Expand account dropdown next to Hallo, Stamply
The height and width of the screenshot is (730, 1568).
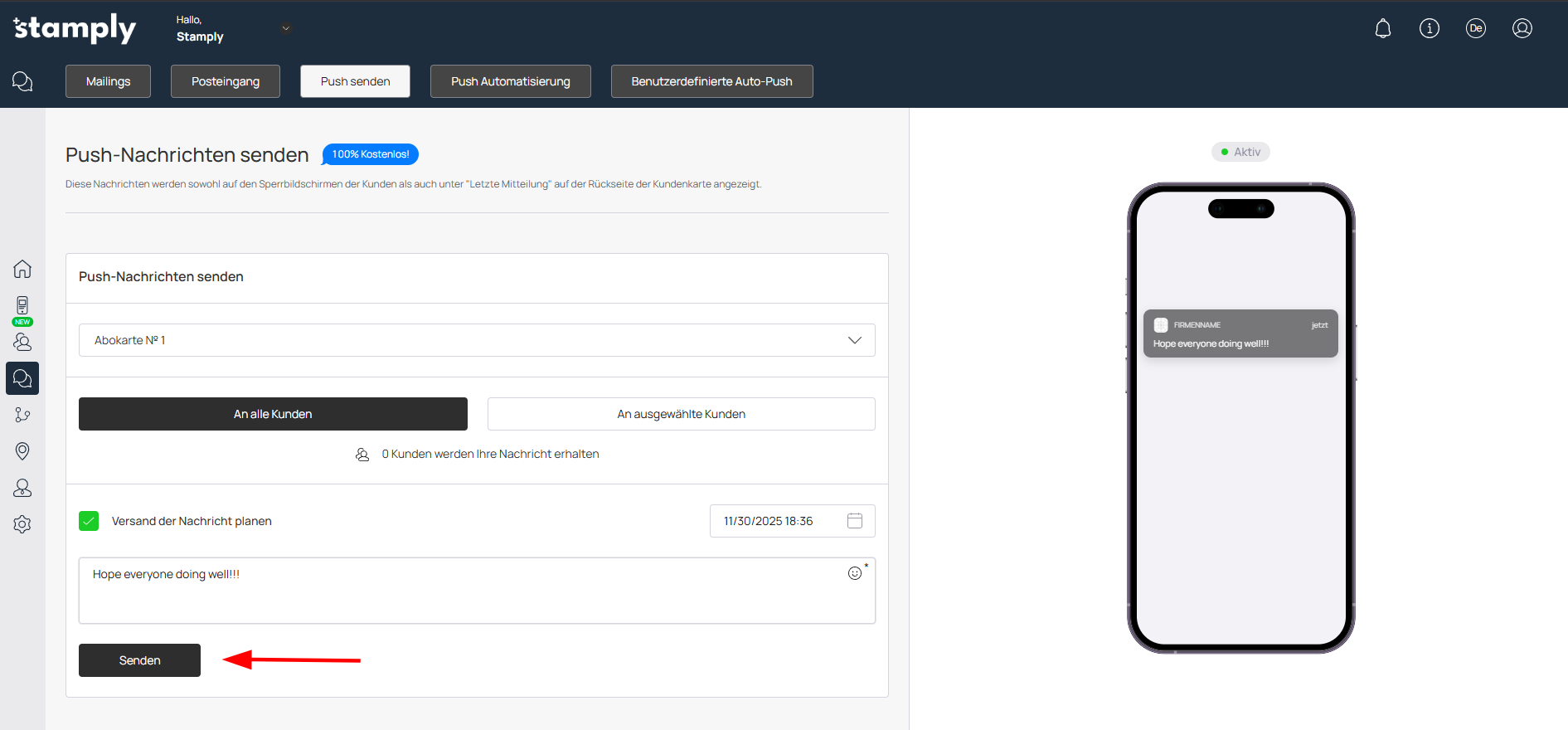(286, 28)
